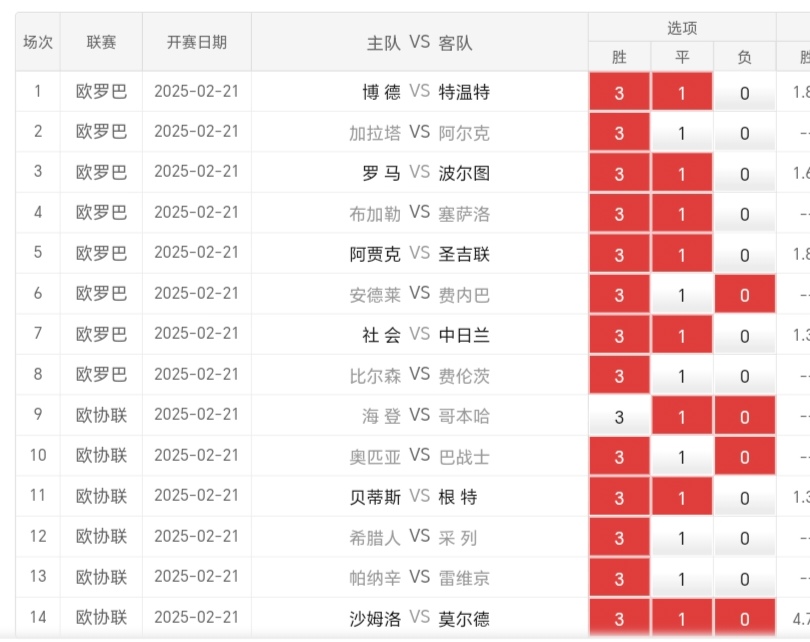Select win option 3 for 海登 vs 哥本哈
810x642 pixels.
tap(619, 417)
